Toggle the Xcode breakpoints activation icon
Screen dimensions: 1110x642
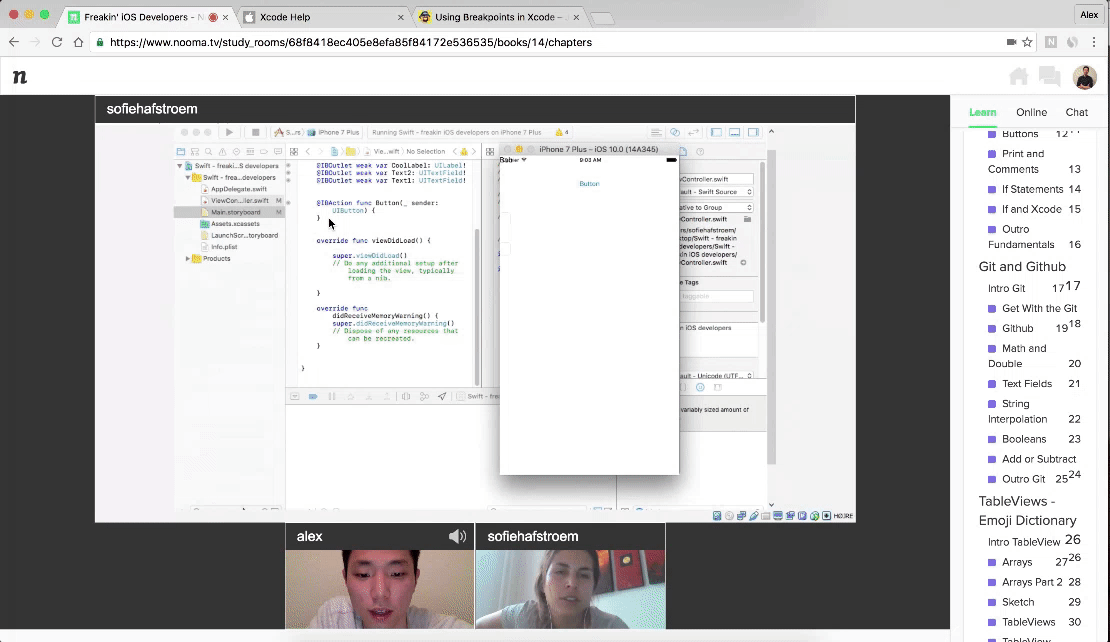point(313,396)
